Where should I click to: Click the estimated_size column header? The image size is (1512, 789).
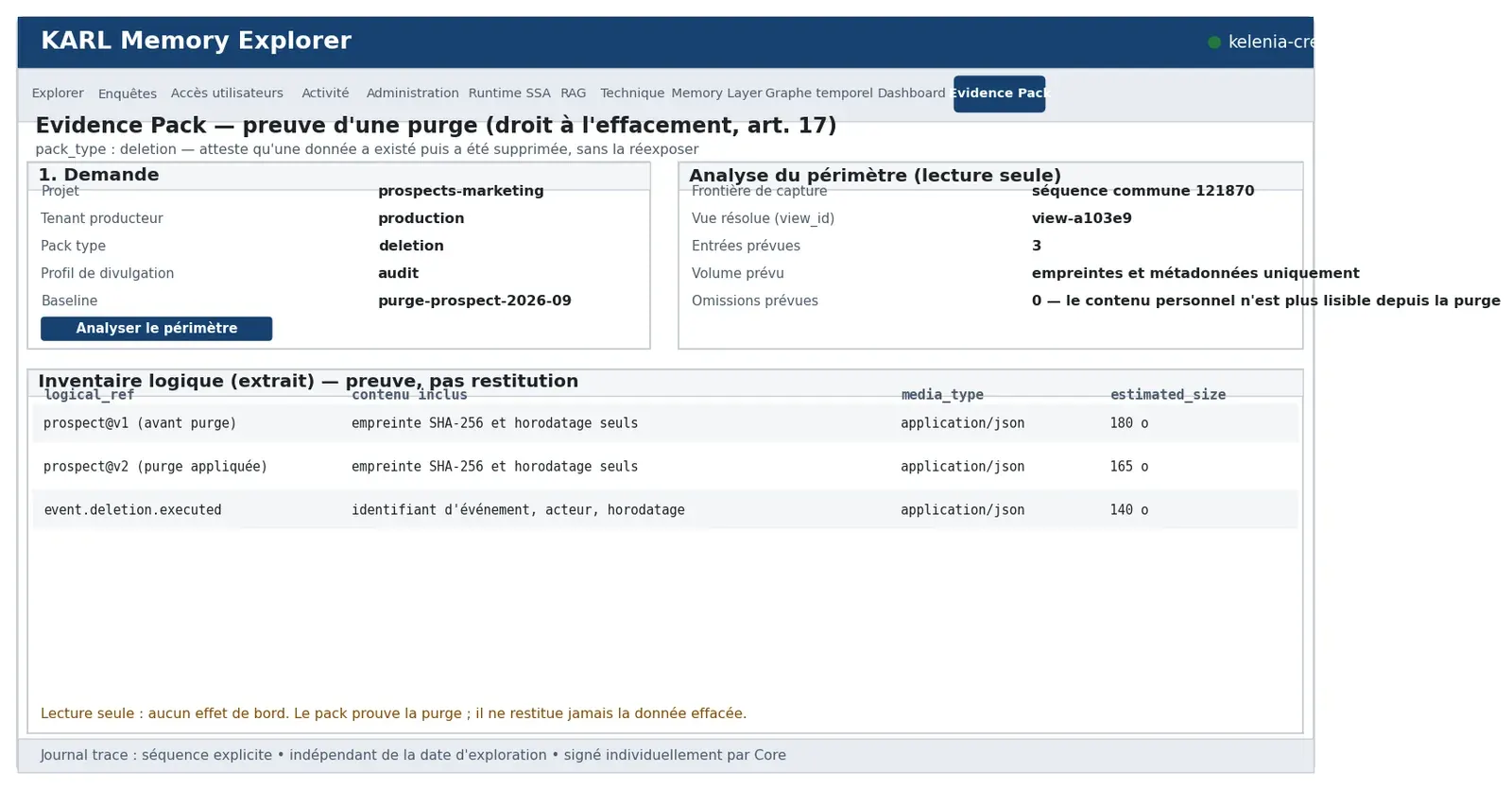point(1168,395)
